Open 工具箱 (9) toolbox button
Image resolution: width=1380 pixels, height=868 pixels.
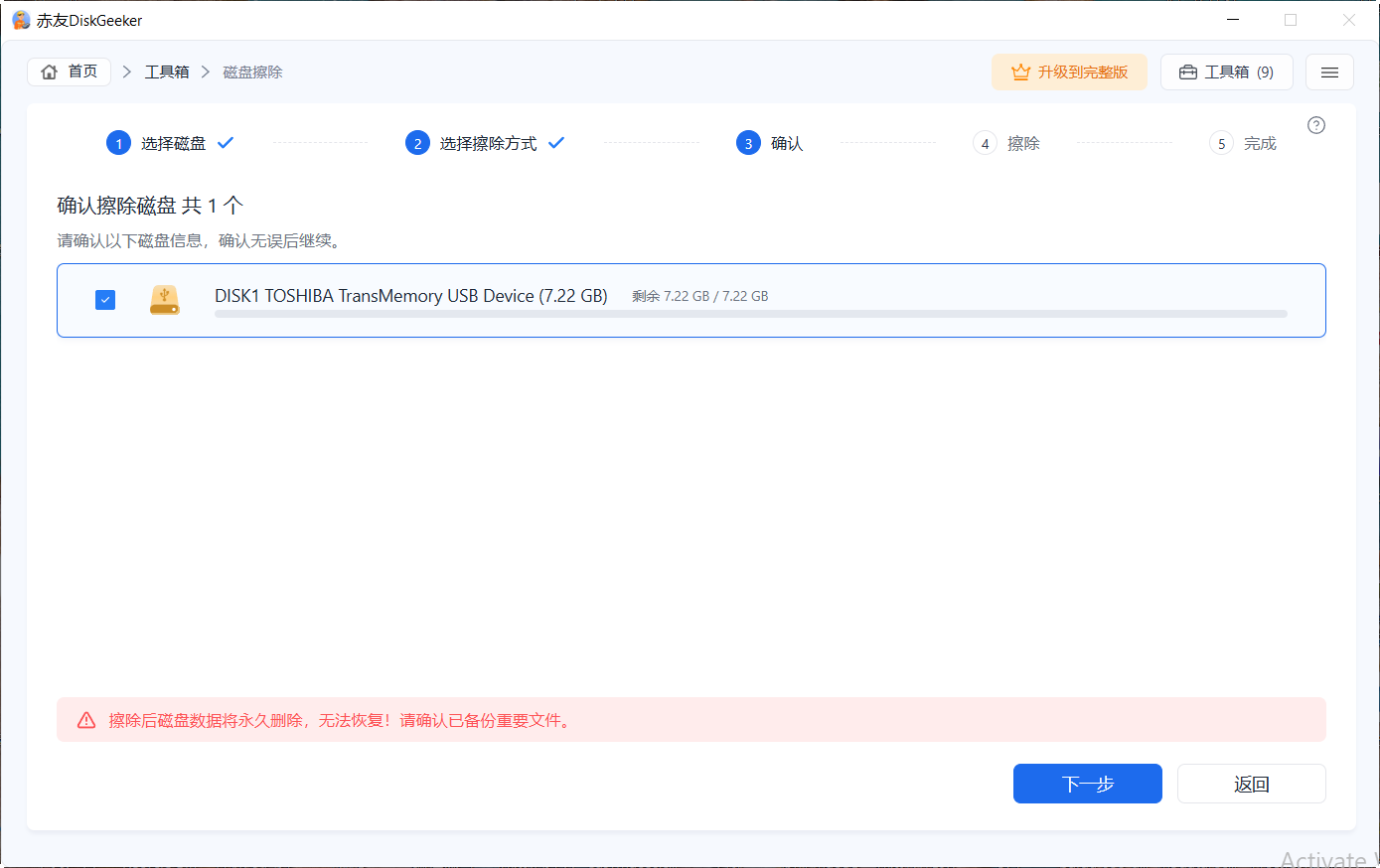click(x=1227, y=72)
